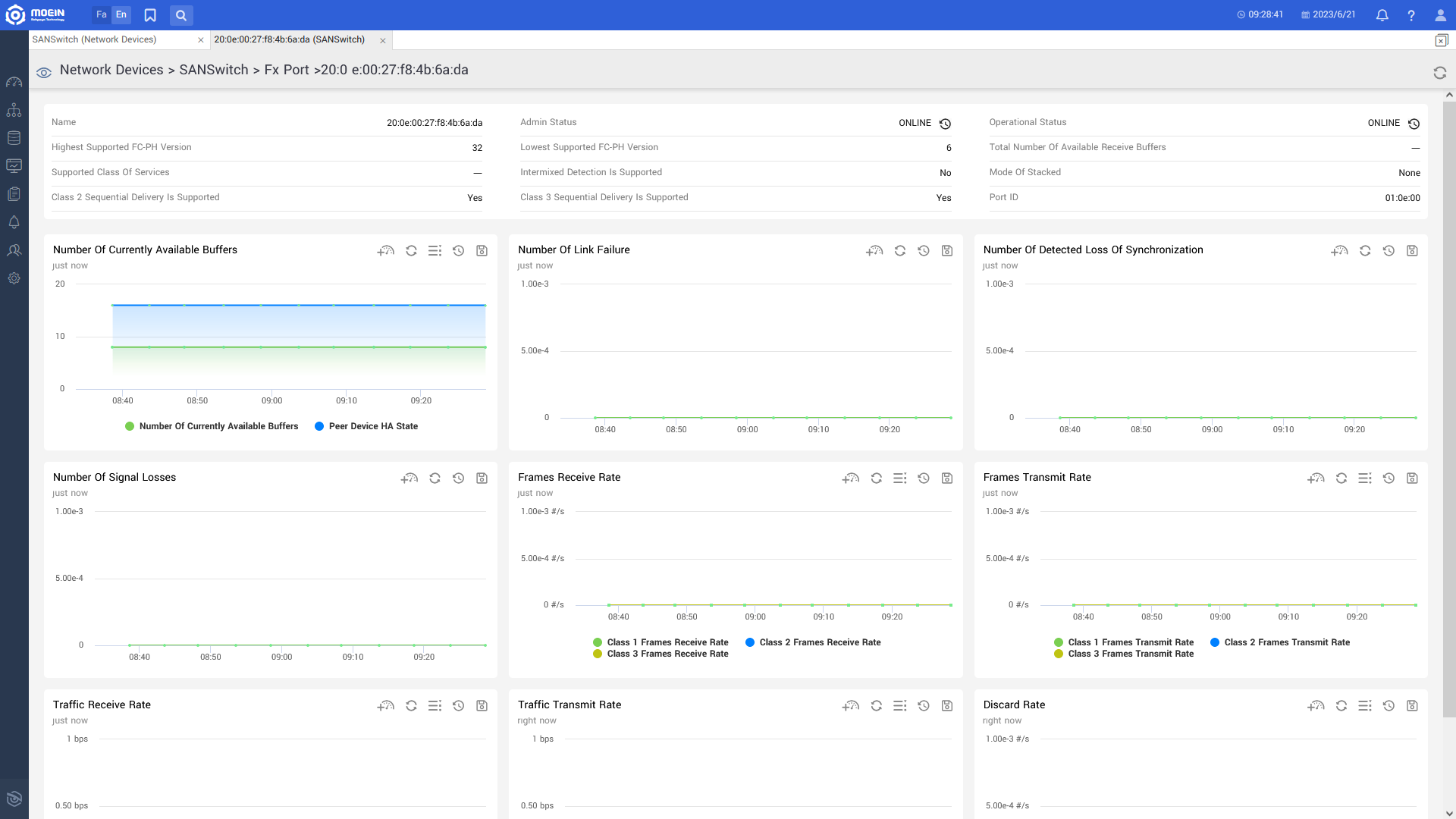Toggle Class 3 Frames Receive Rate legend

click(661, 654)
